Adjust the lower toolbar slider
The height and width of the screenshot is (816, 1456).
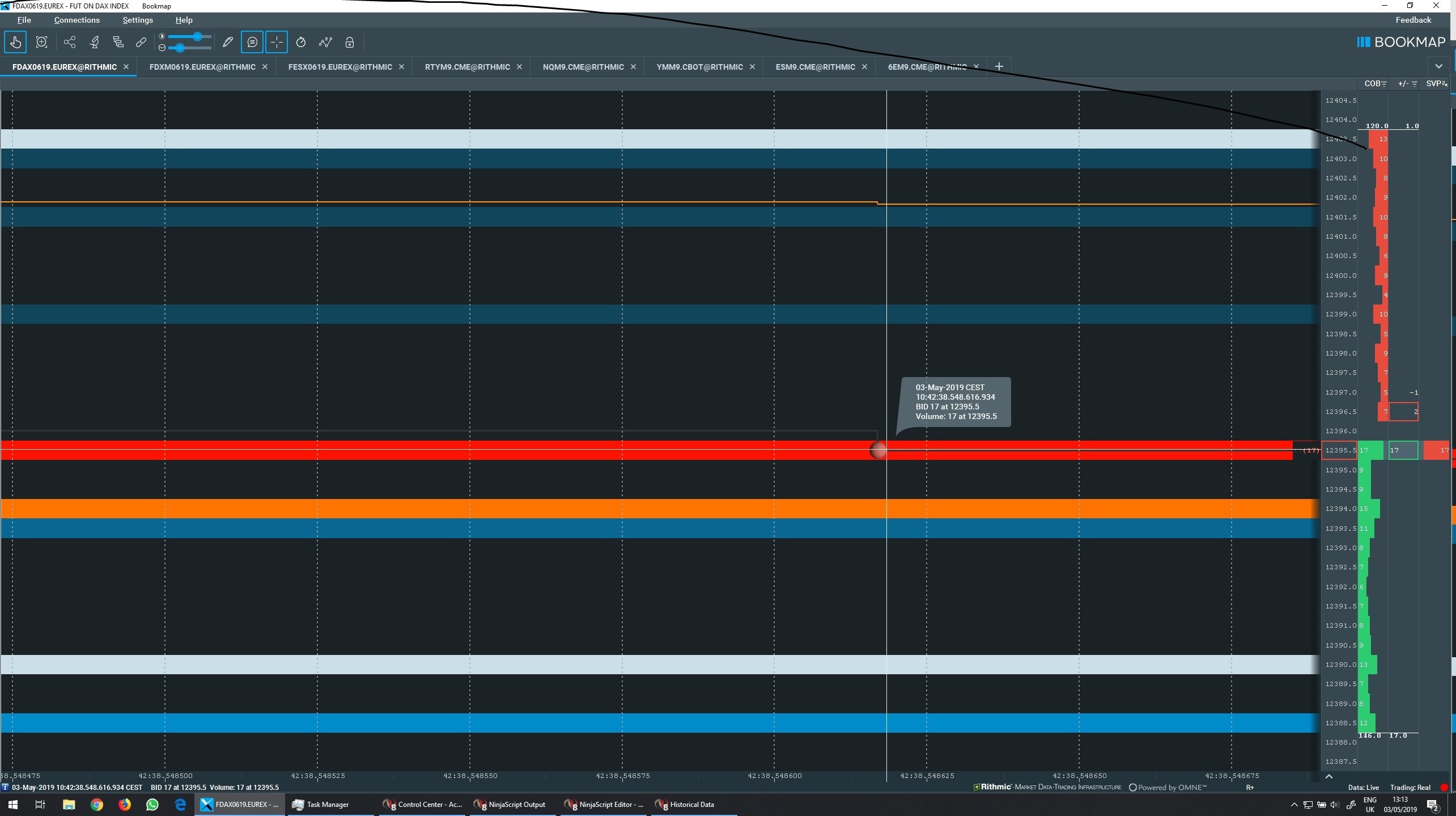[x=190, y=48]
